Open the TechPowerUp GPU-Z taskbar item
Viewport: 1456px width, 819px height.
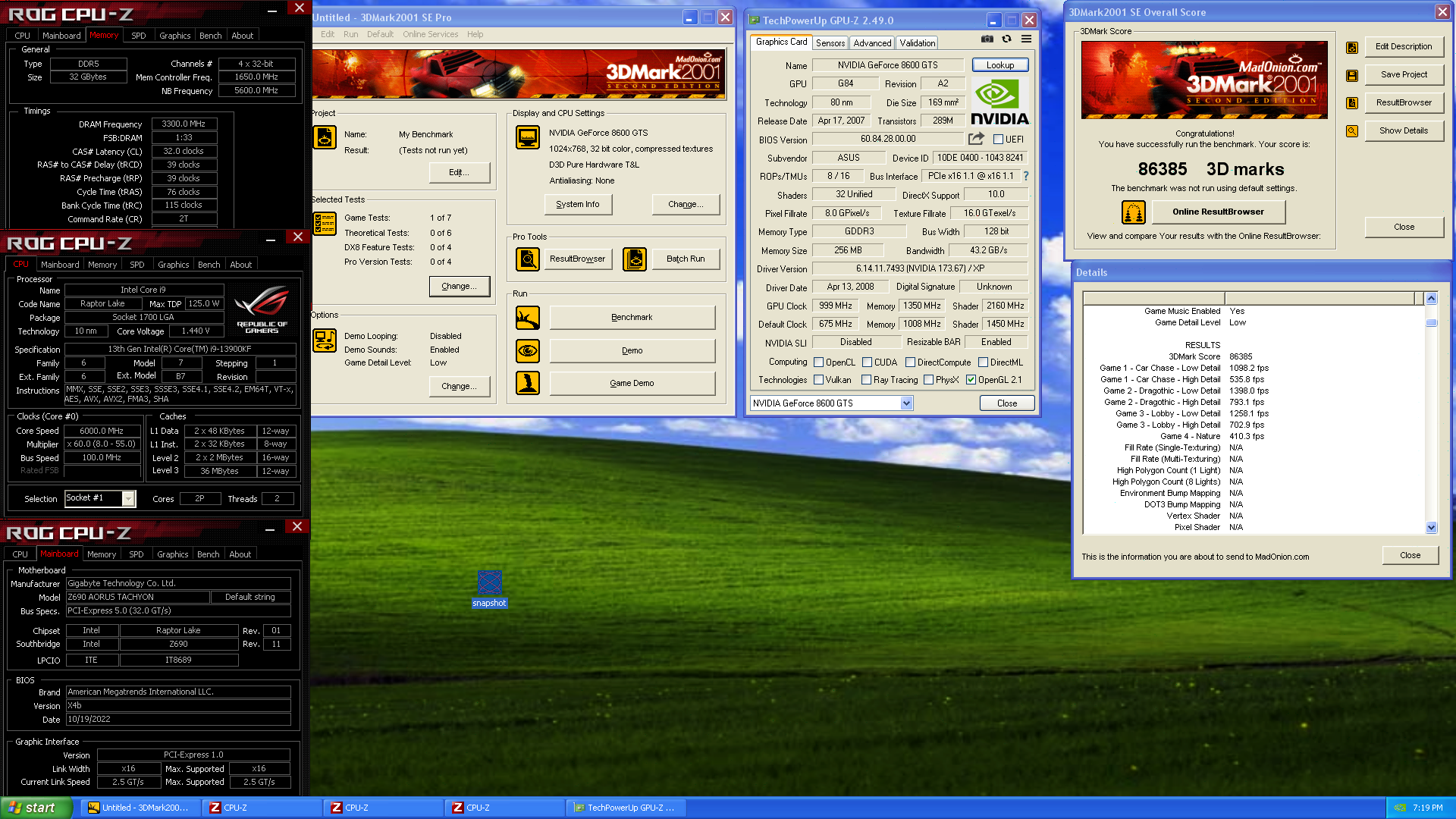(x=626, y=808)
